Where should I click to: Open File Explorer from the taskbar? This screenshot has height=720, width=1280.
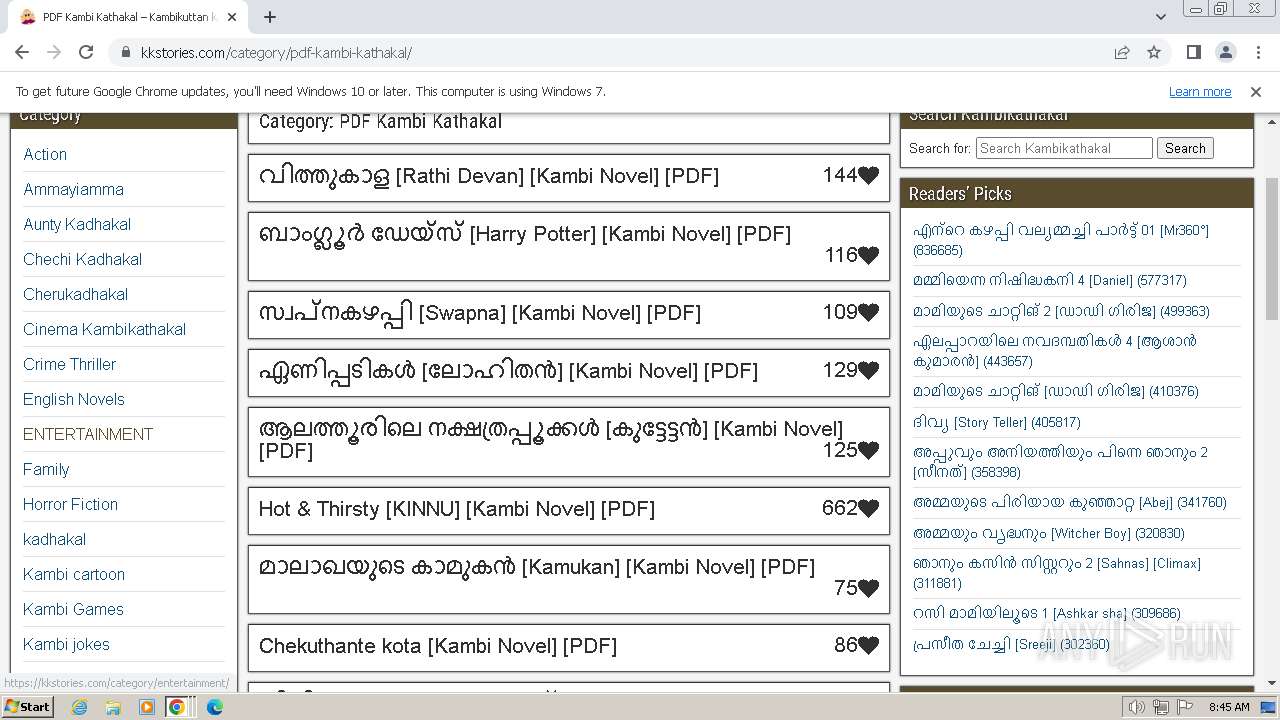(113, 707)
